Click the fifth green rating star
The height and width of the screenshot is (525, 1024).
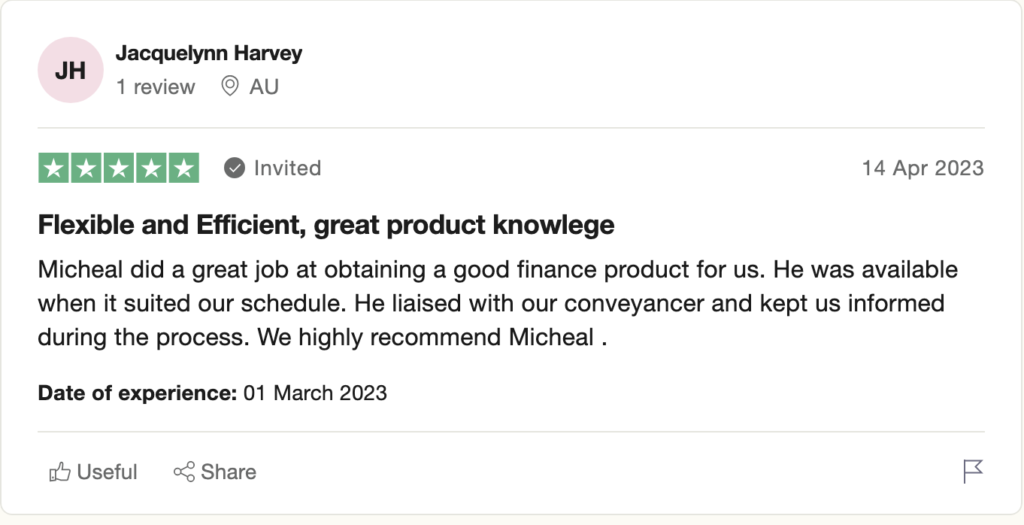[183, 168]
